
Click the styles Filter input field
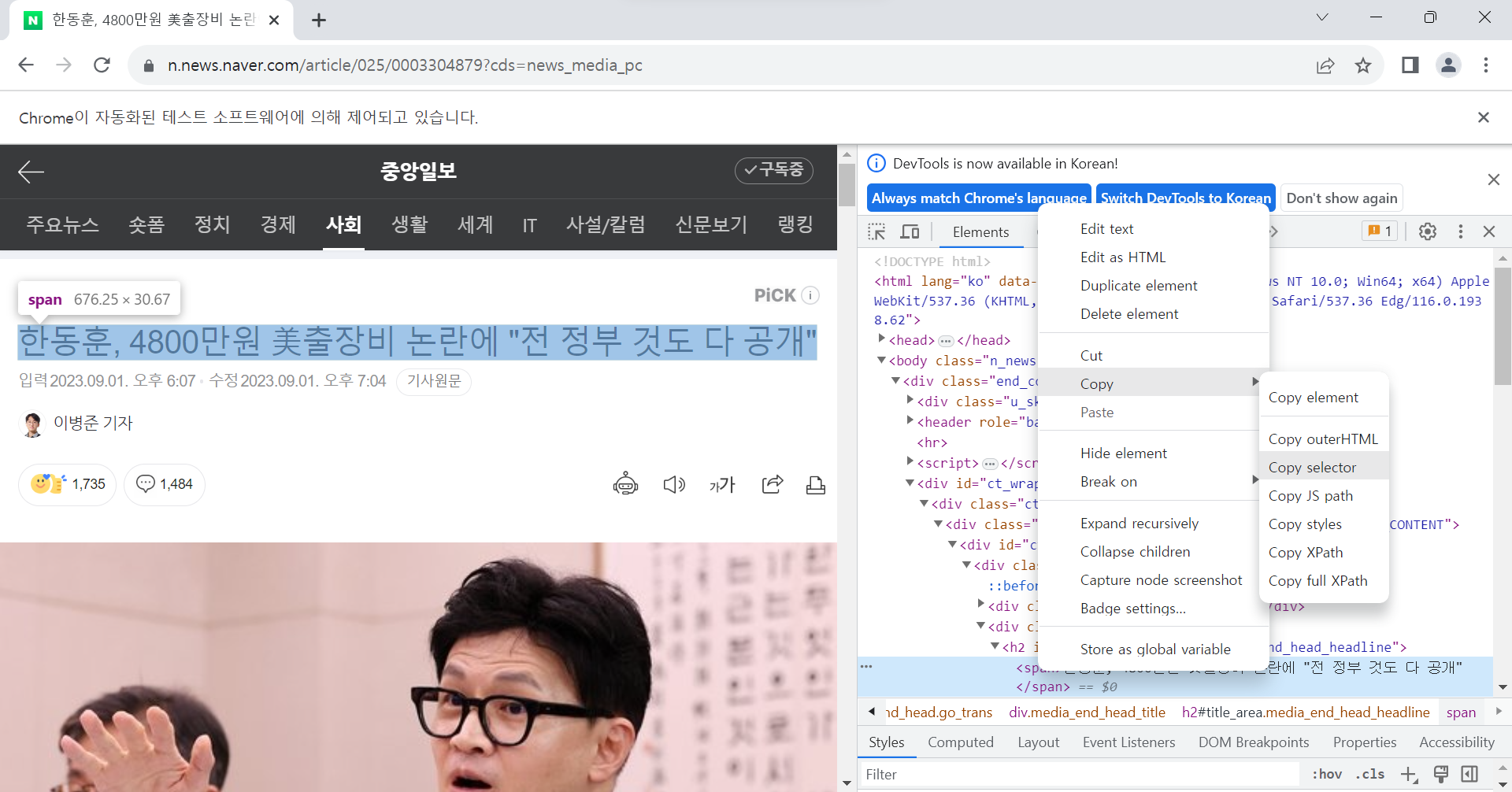tap(1079, 775)
